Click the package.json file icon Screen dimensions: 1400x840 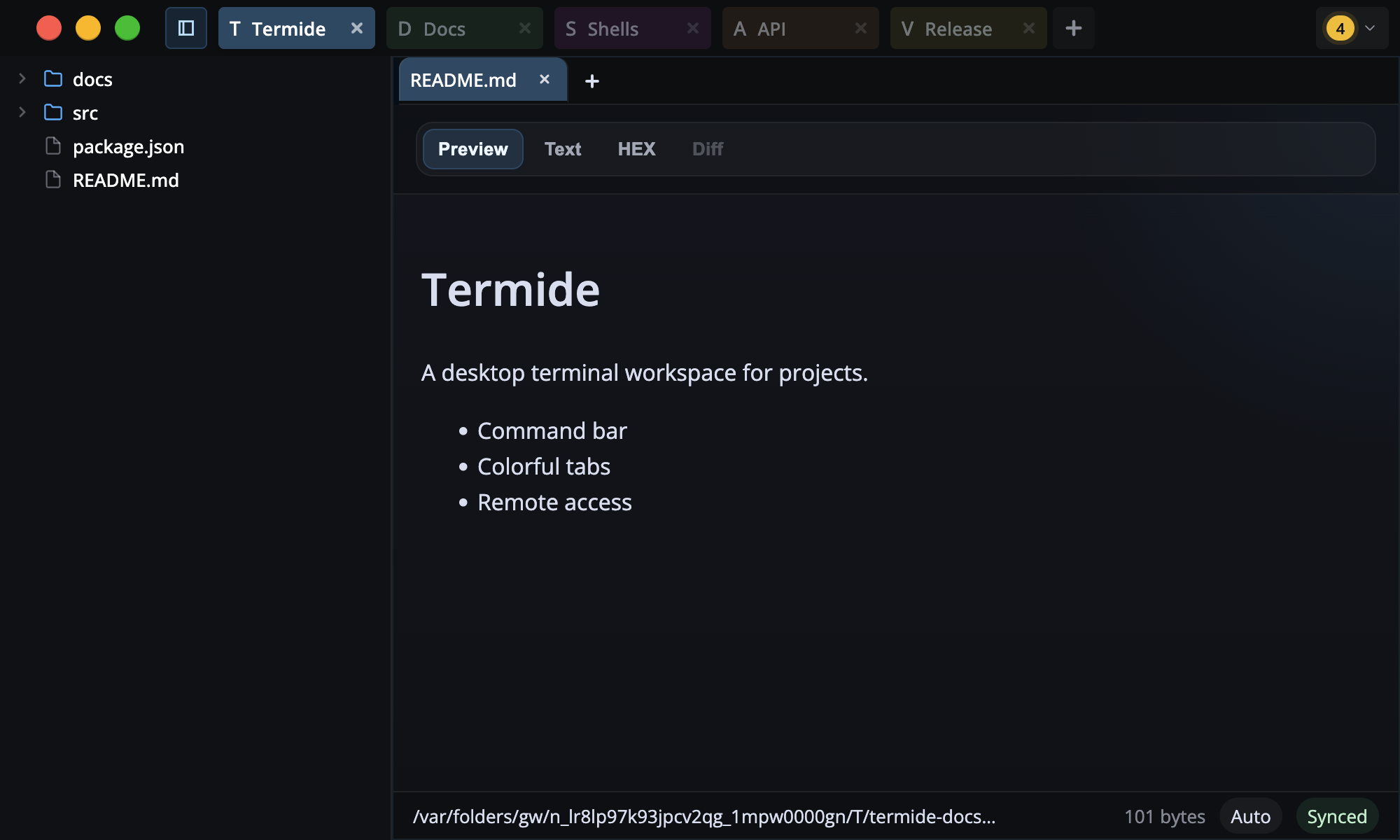(x=53, y=146)
